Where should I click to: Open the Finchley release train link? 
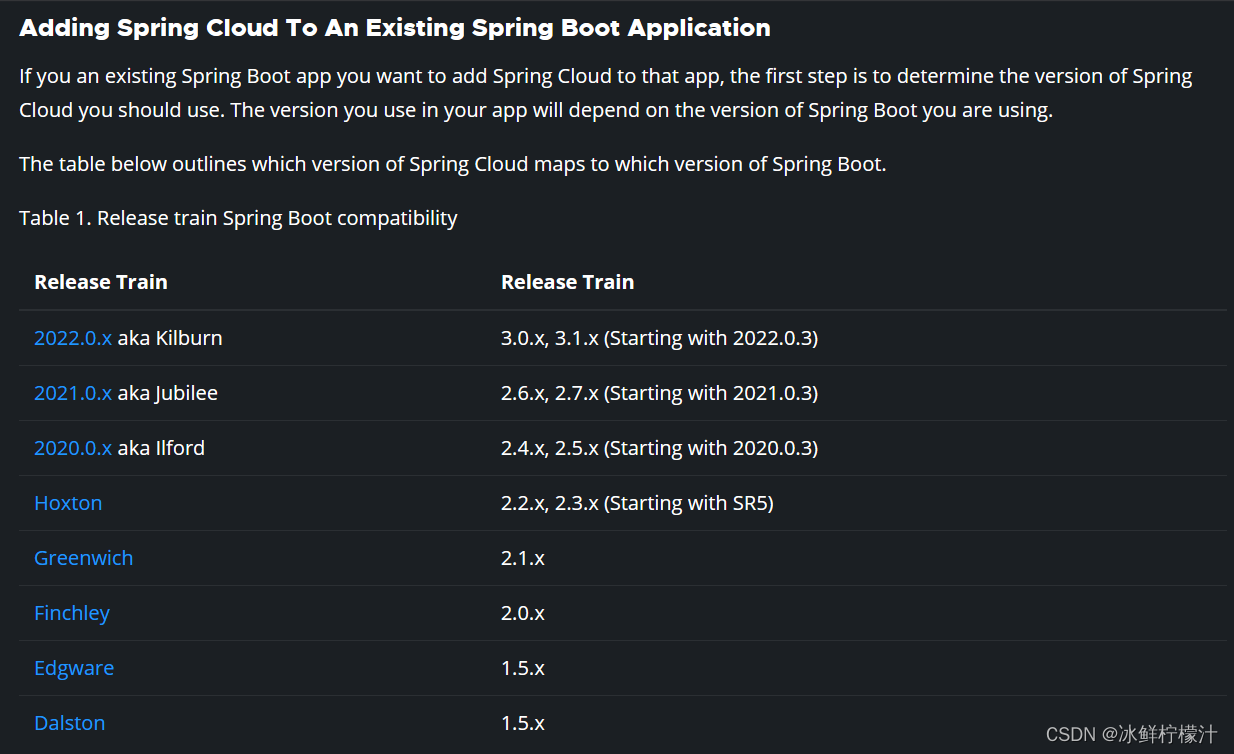72,613
